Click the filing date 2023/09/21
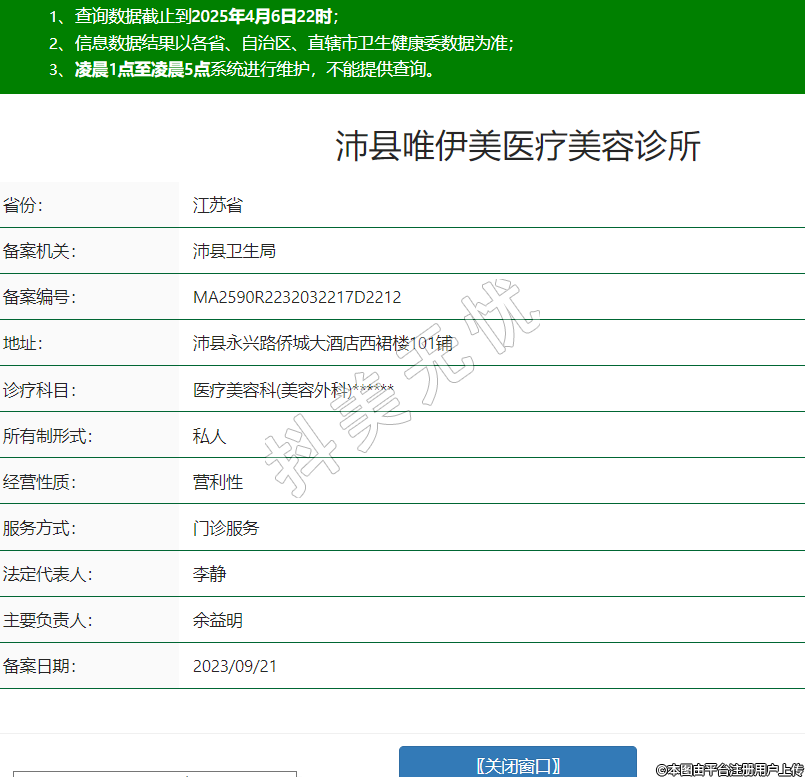This screenshot has height=777, width=805. [x=235, y=666]
